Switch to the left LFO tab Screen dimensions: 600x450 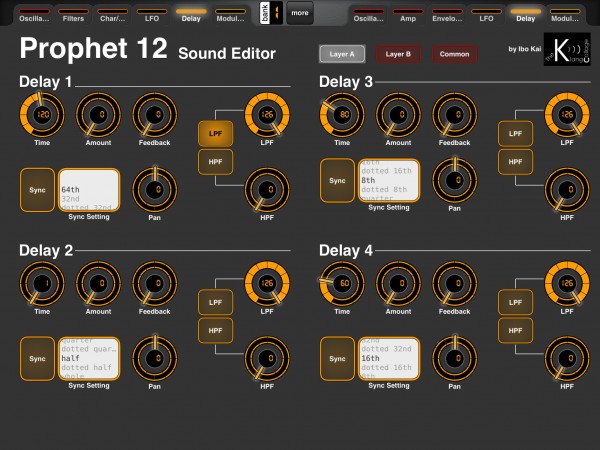[x=152, y=15]
